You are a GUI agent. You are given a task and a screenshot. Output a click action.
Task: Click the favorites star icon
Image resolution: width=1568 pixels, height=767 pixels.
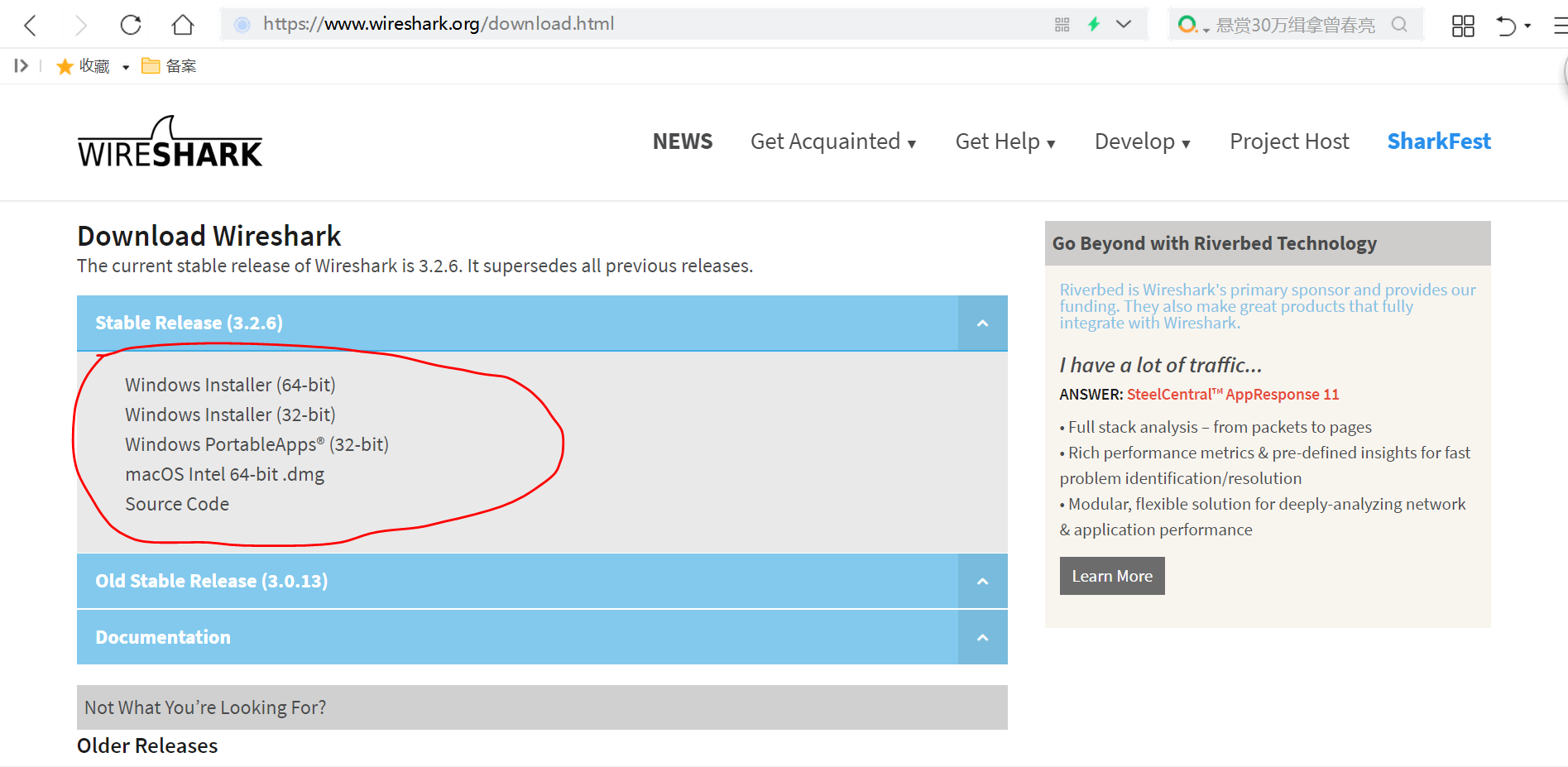click(x=65, y=66)
